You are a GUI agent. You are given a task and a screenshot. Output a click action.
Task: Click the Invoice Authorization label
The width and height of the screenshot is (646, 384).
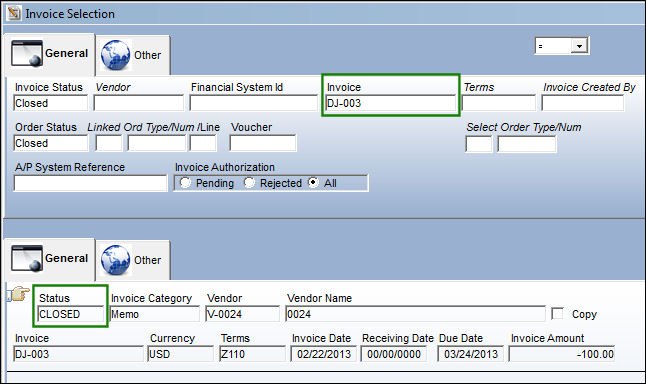click(x=225, y=167)
